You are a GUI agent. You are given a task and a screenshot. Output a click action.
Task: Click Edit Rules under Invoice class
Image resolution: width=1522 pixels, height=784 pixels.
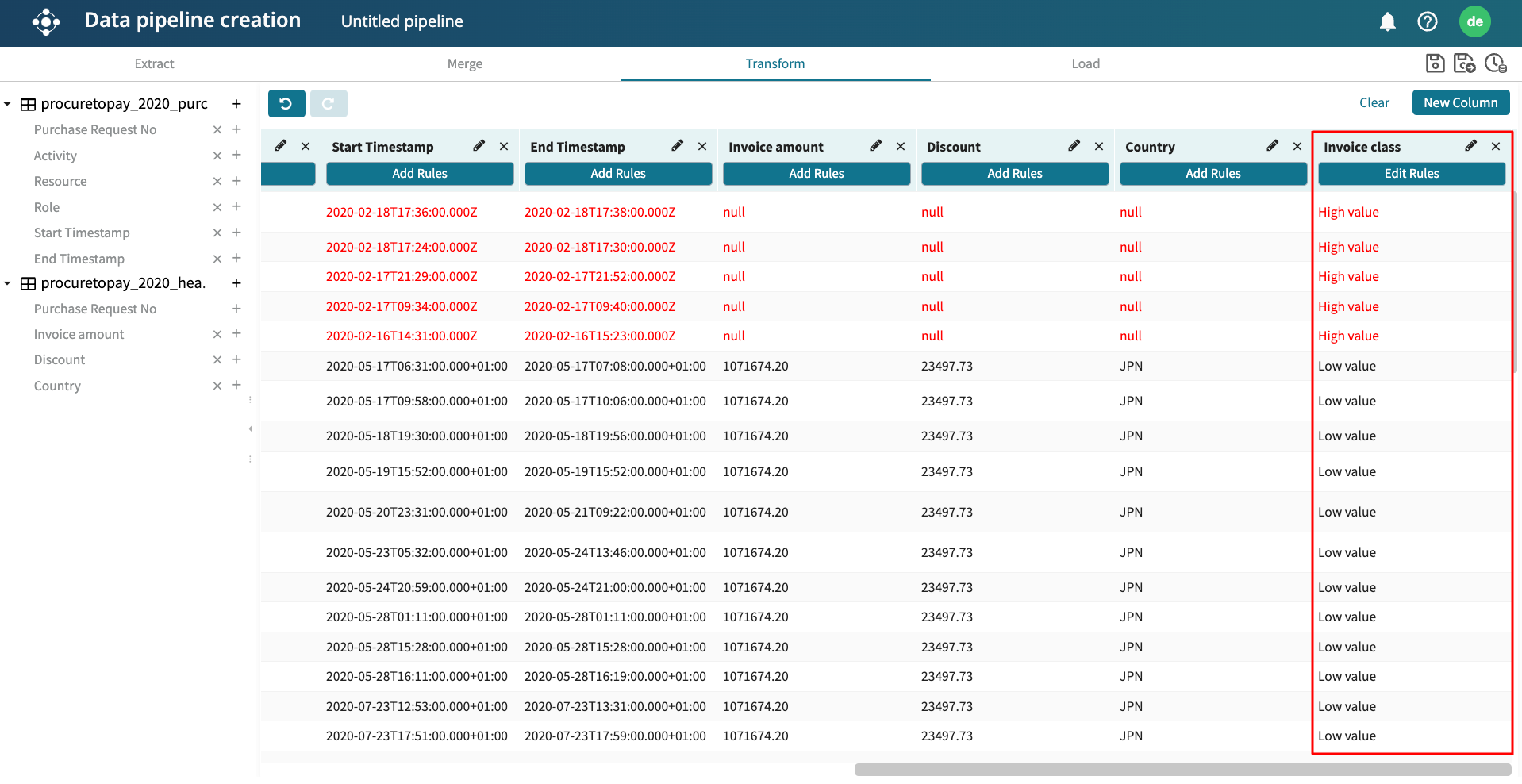click(1411, 174)
